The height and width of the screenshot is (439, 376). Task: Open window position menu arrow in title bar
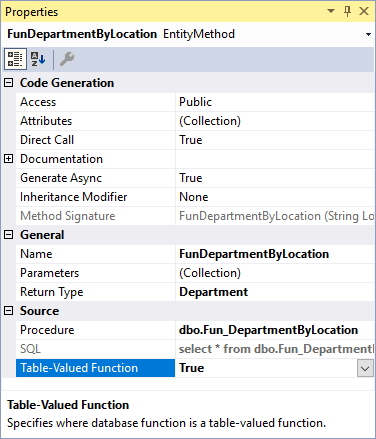pyautogui.click(x=331, y=11)
